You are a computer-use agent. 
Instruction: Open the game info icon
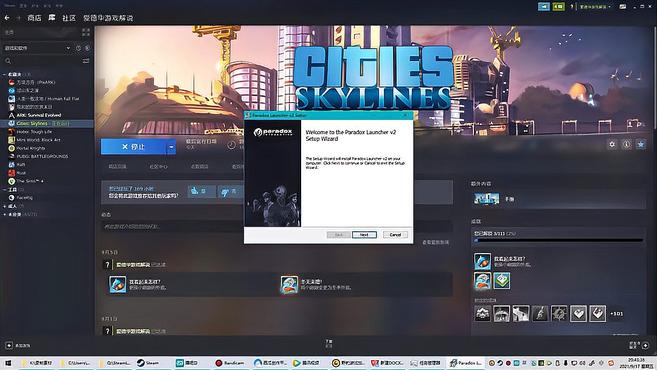click(x=626, y=144)
